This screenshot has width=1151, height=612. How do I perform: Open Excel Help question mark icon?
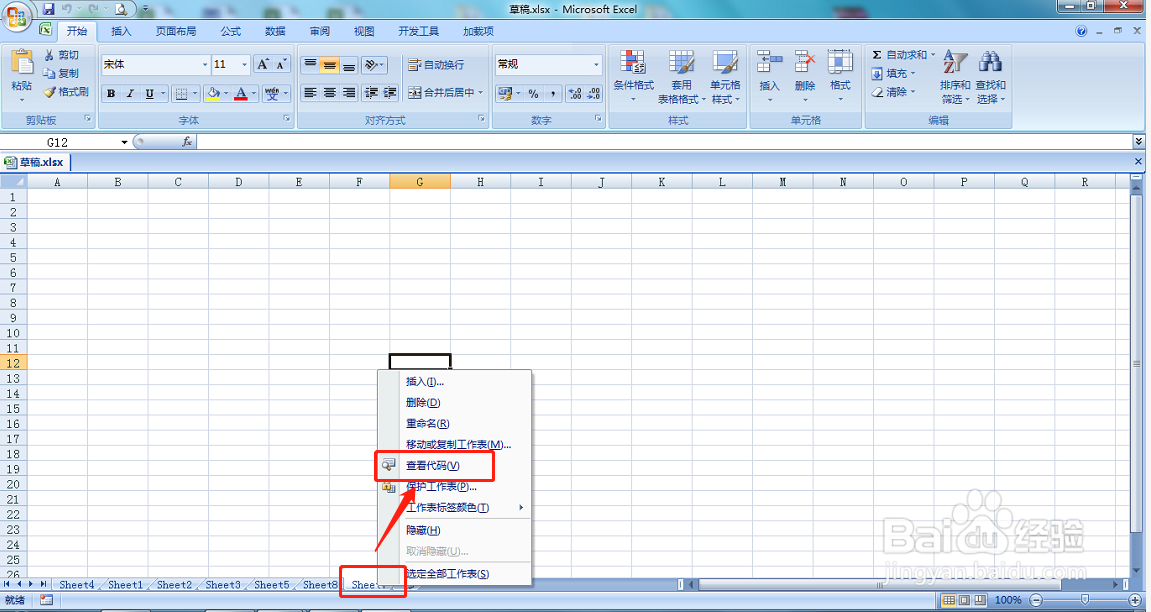(1081, 31)
